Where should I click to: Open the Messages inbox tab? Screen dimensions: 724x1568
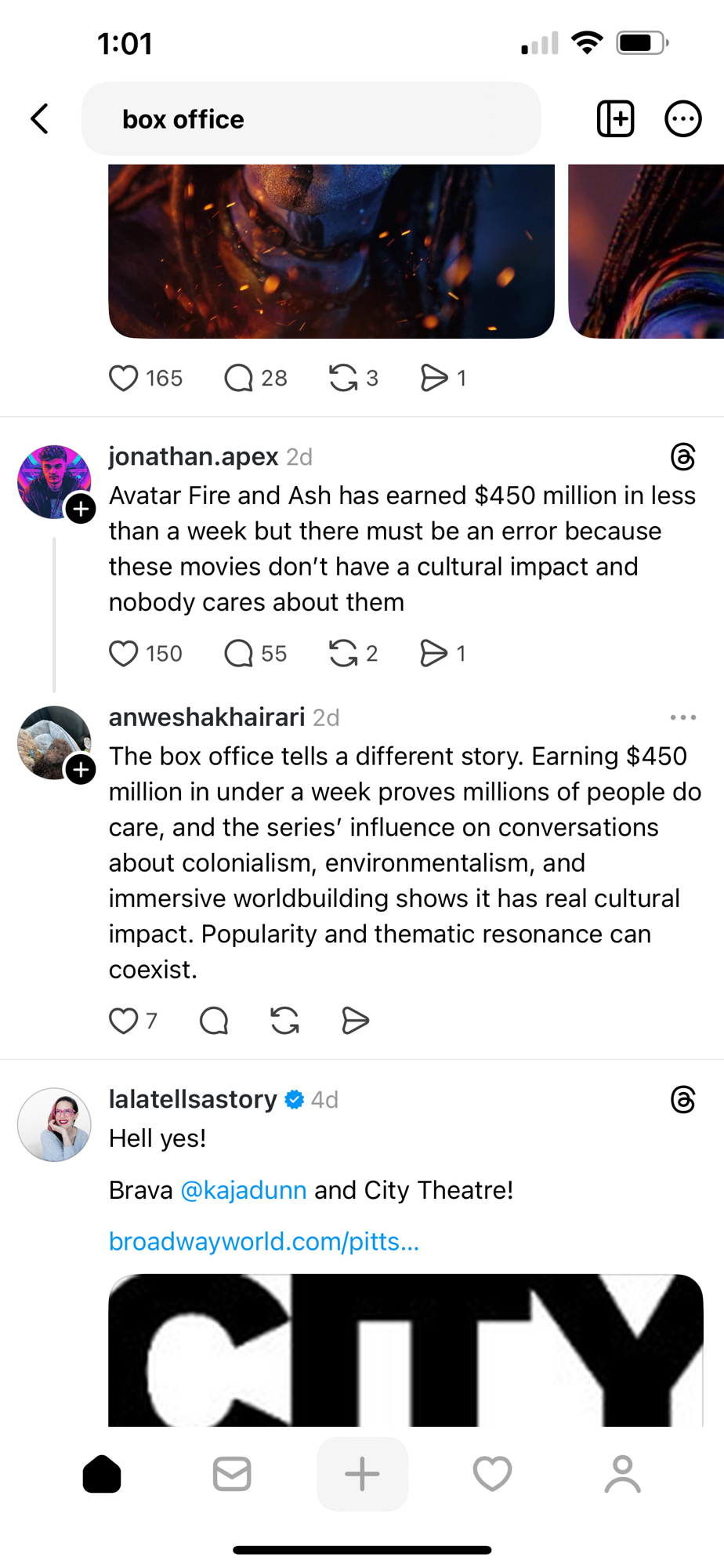pyautogui.click(x=232, y=1475)
